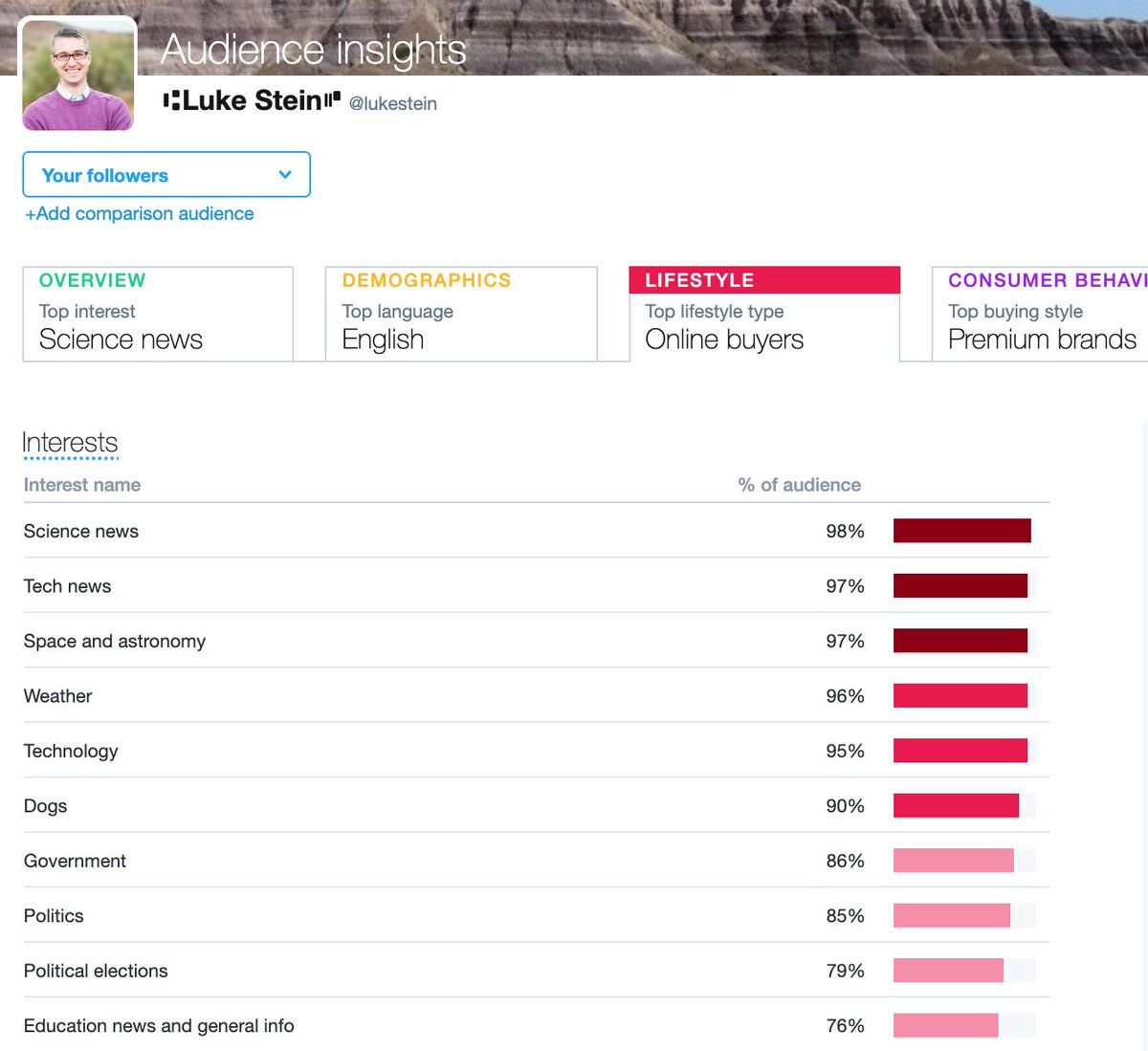Click the % of audience column header
Viewport: 1148px width, 1051px height.
coord(799,485)
